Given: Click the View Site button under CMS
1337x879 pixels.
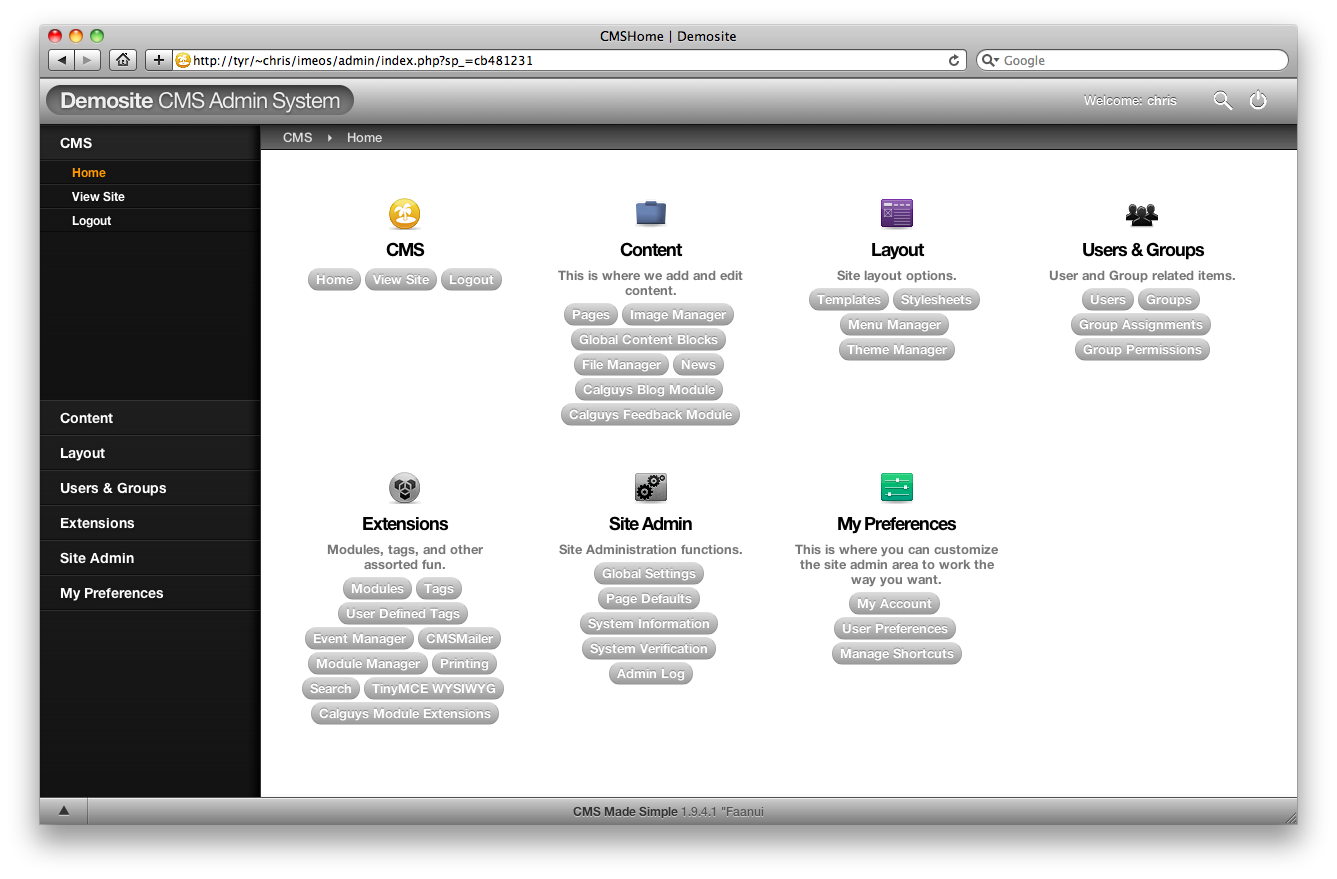Looking at the screenshot, I should tap(401, 280).
